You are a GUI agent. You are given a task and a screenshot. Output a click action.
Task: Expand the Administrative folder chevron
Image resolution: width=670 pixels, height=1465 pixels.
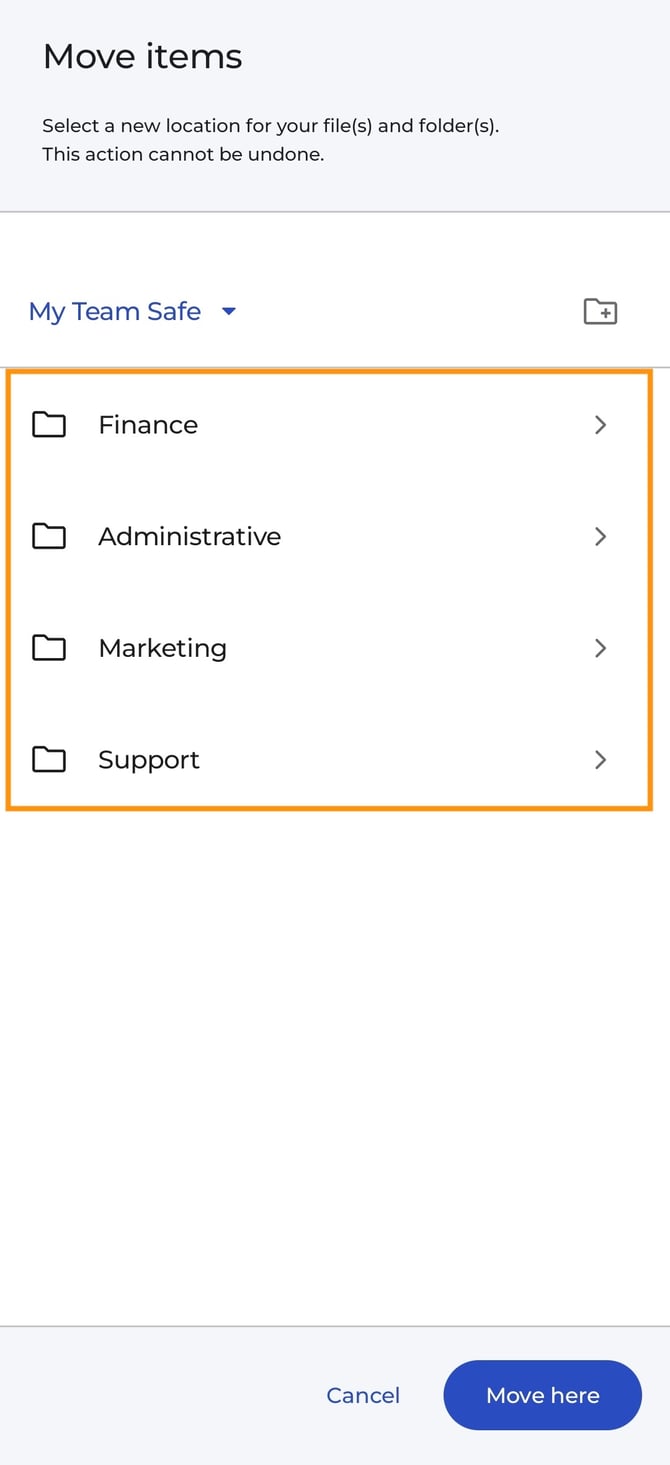tap(601, 536)
